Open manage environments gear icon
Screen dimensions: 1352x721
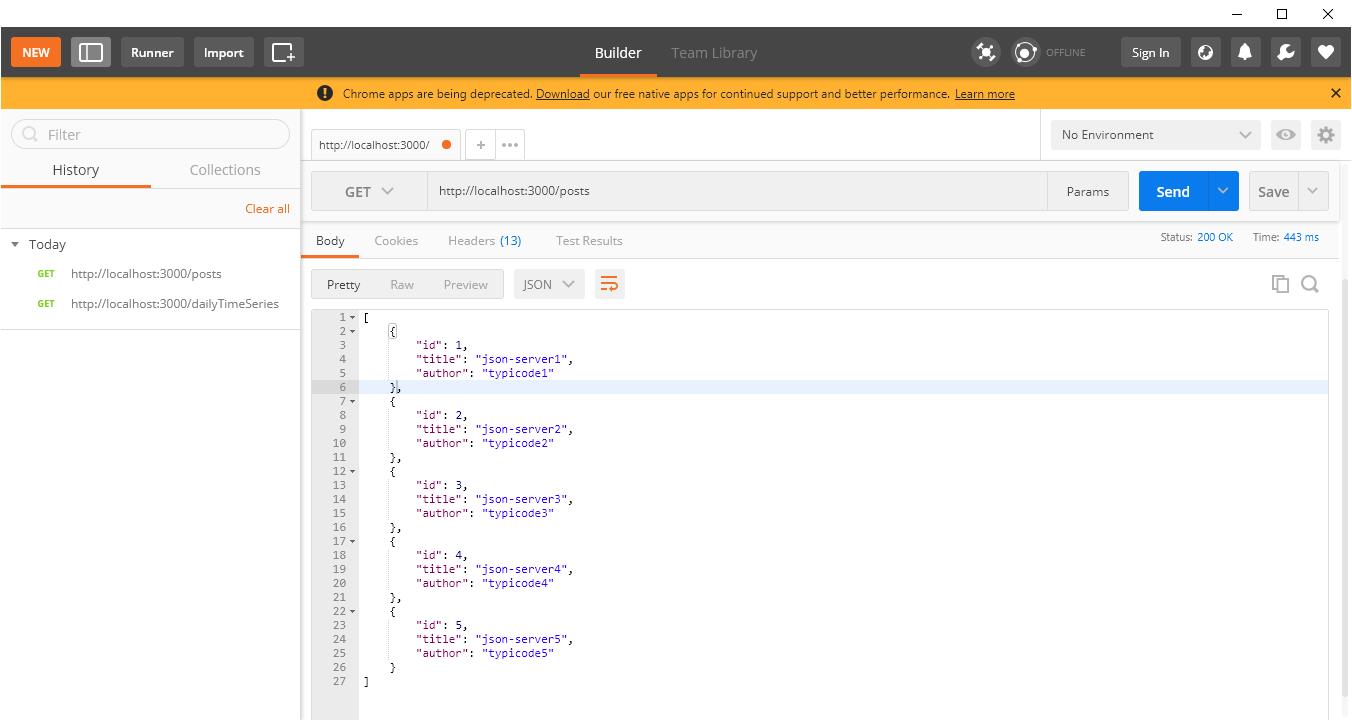[x=1326, y=135]
